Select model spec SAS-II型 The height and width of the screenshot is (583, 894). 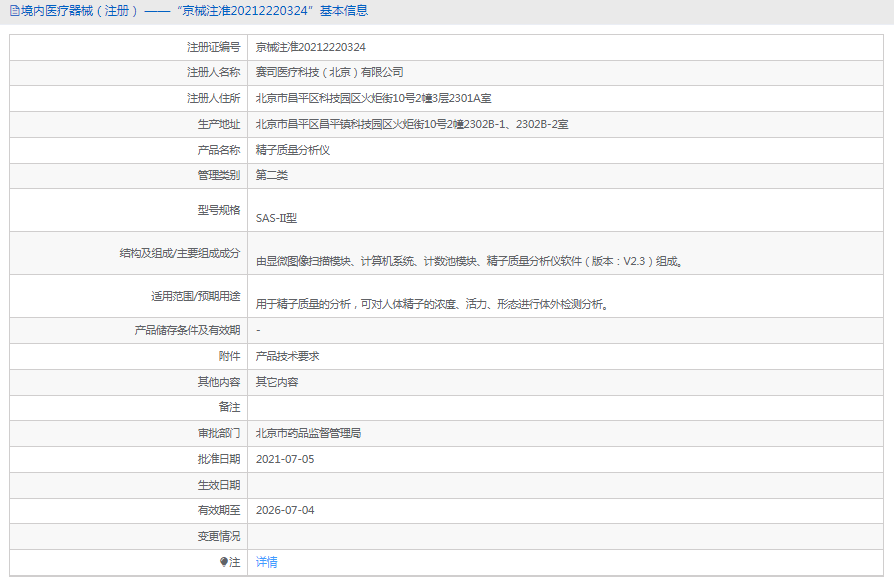pyautogui.click(x=277, y=218)
